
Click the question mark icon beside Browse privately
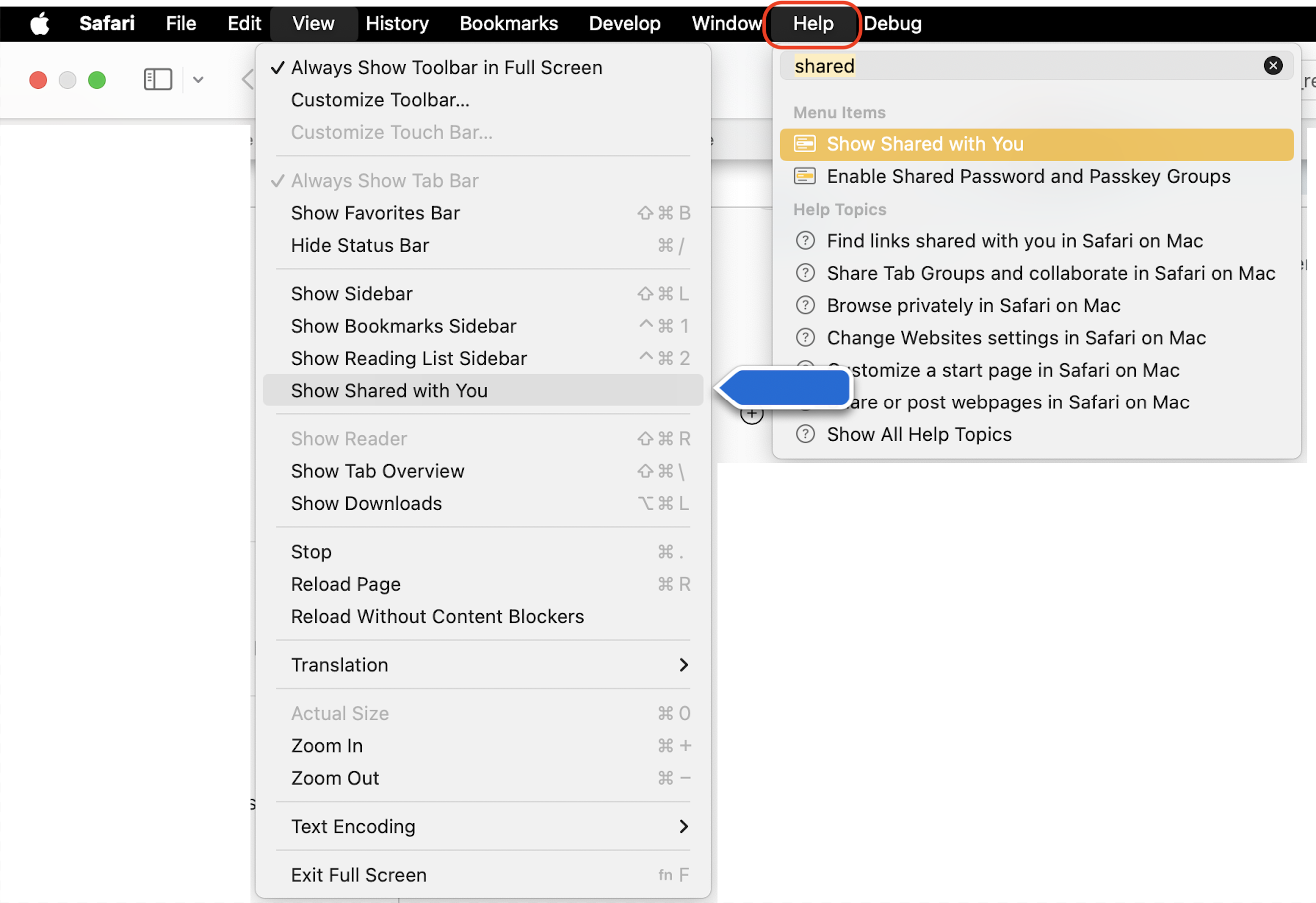pyautogui.click(x=805, y=306)
